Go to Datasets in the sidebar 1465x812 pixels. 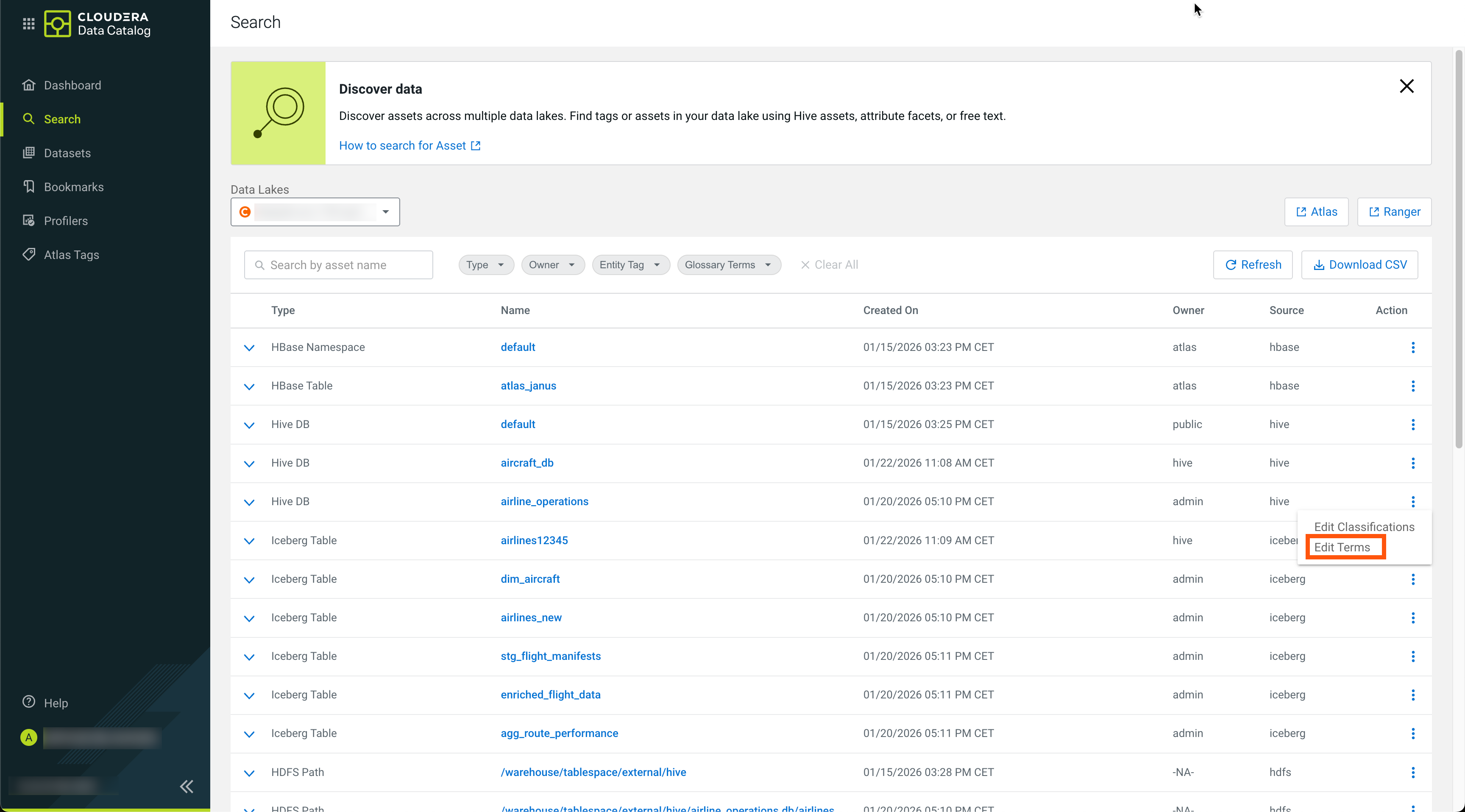(x=67, y=153)
